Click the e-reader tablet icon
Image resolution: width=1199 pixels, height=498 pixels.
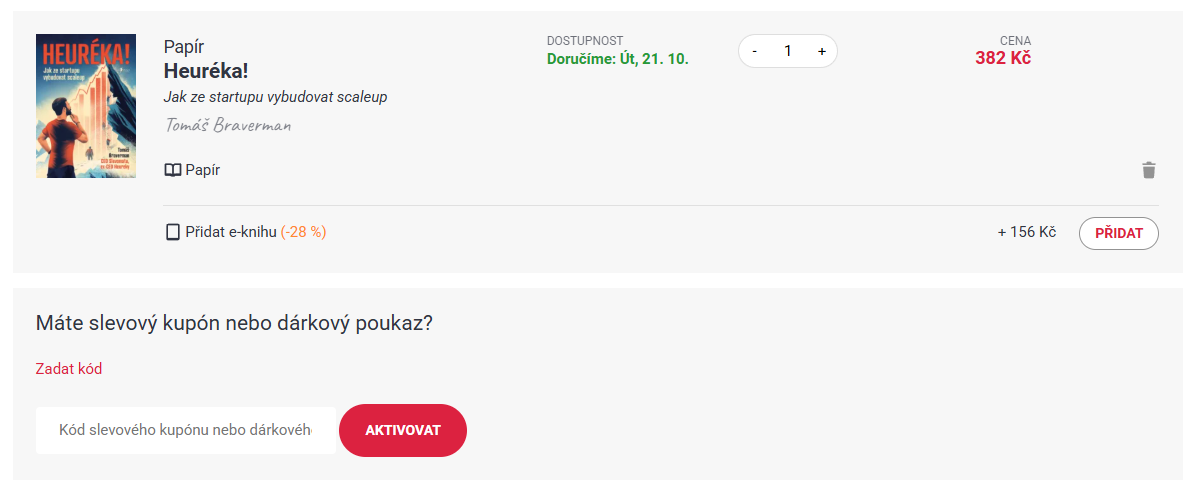click(173, 232)
